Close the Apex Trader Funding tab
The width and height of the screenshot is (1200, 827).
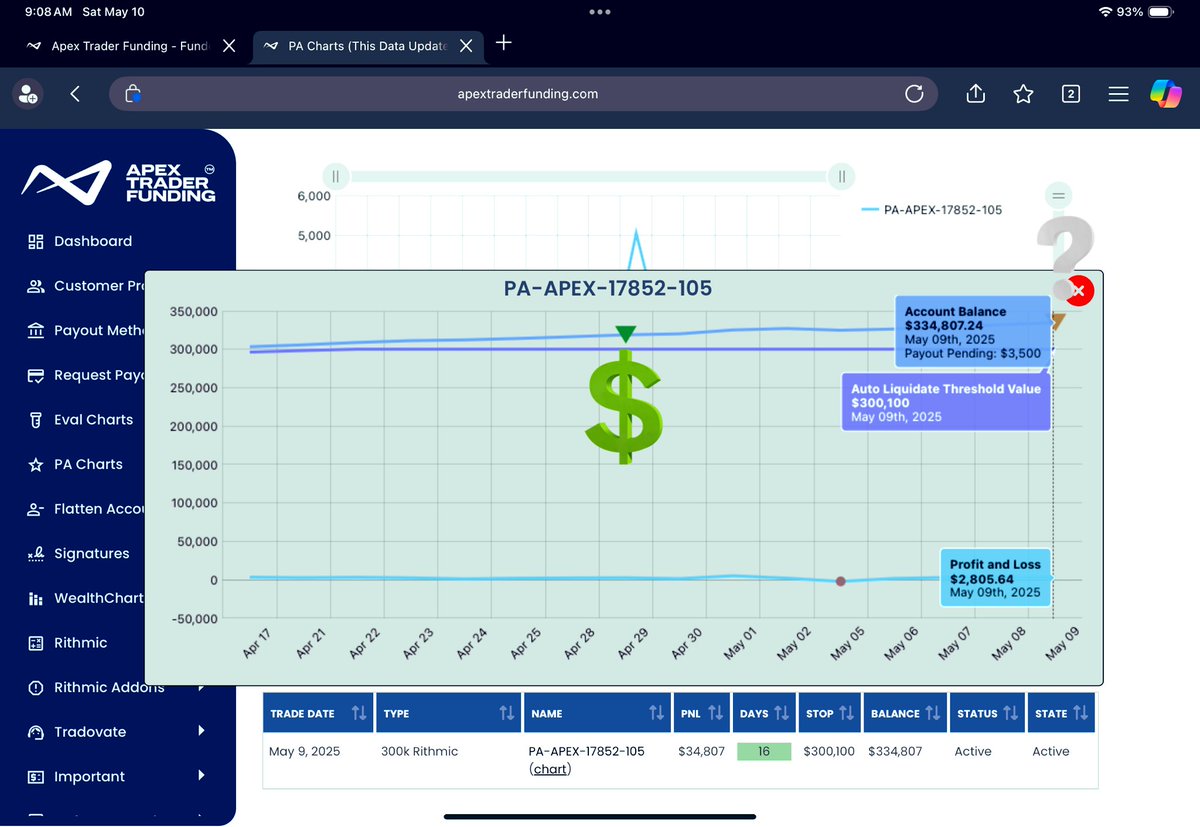(x=229, y=46)
